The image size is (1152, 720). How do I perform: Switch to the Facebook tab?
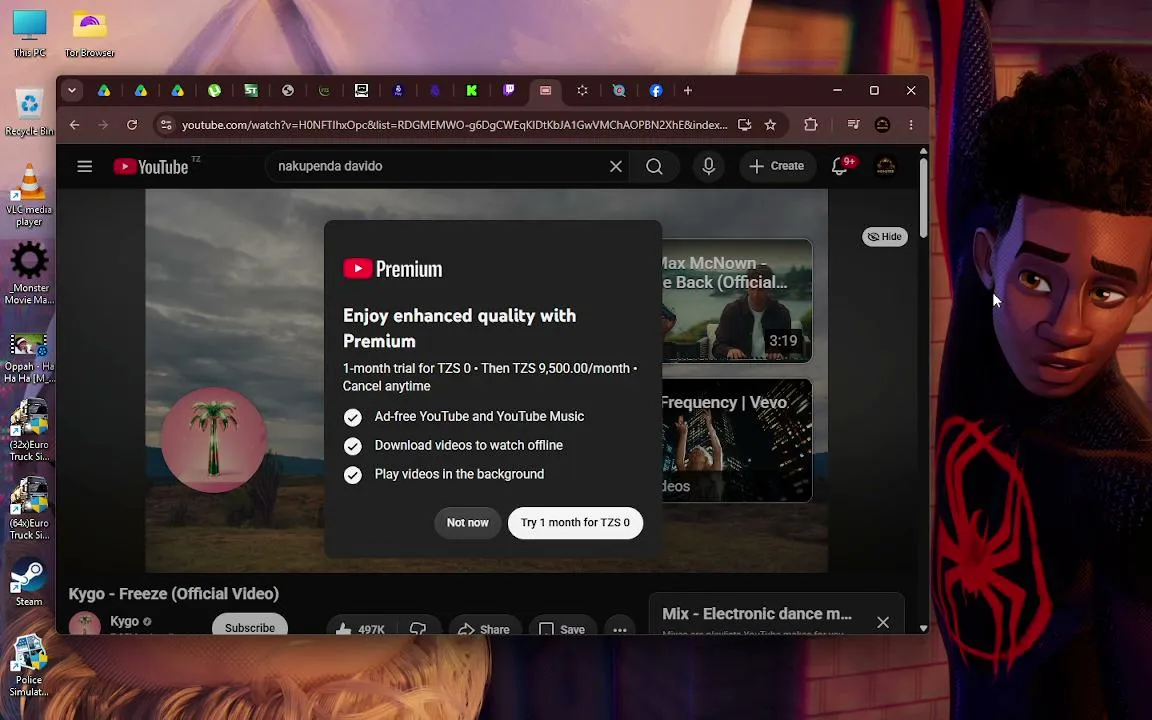coord(656,90)
